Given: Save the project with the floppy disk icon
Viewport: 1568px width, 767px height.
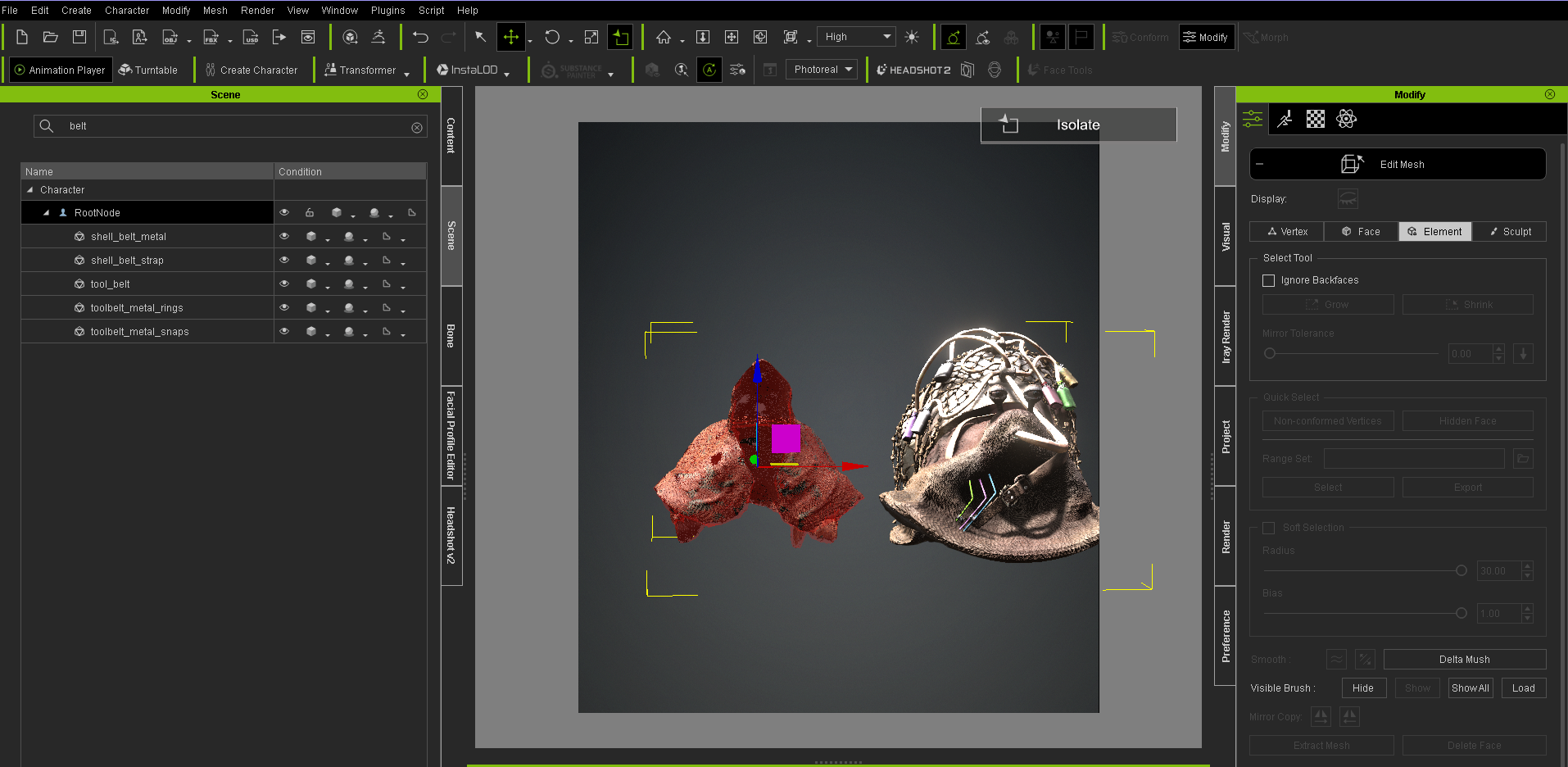Looking at the screenshot, I should click(79, 37).
